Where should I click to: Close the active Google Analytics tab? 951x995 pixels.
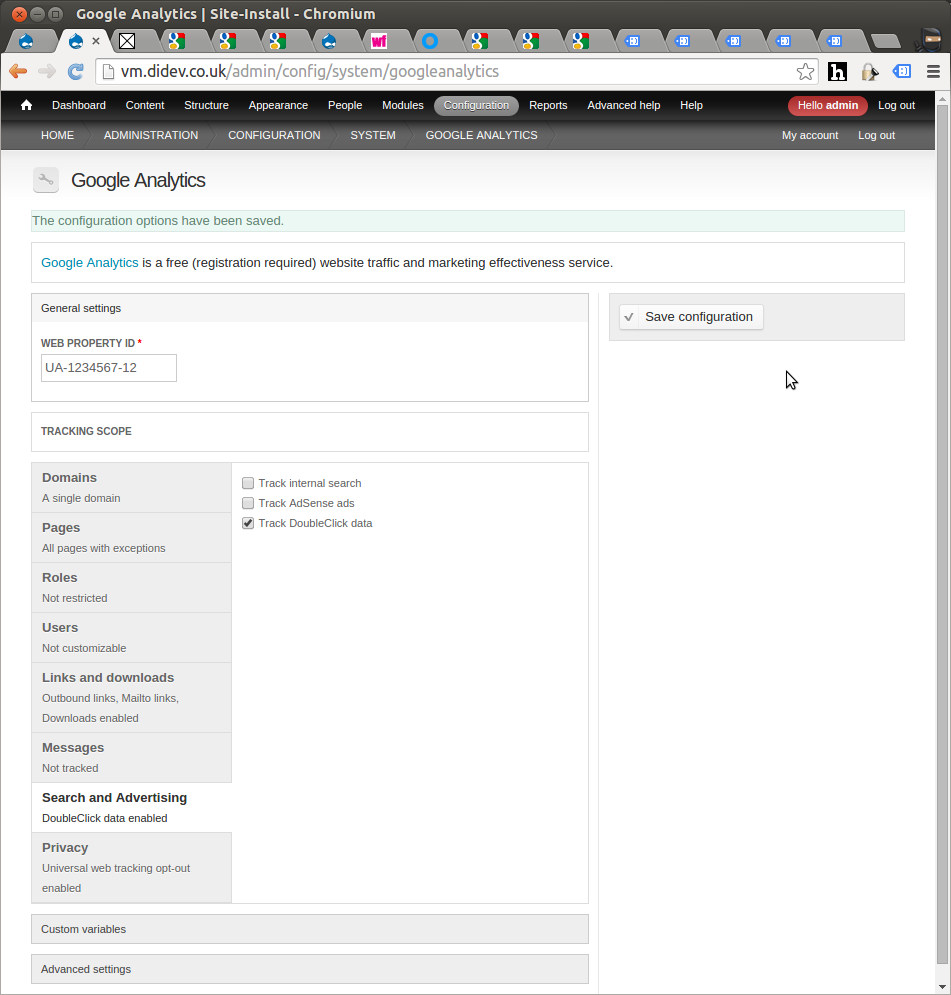click(x=96, y=41)
